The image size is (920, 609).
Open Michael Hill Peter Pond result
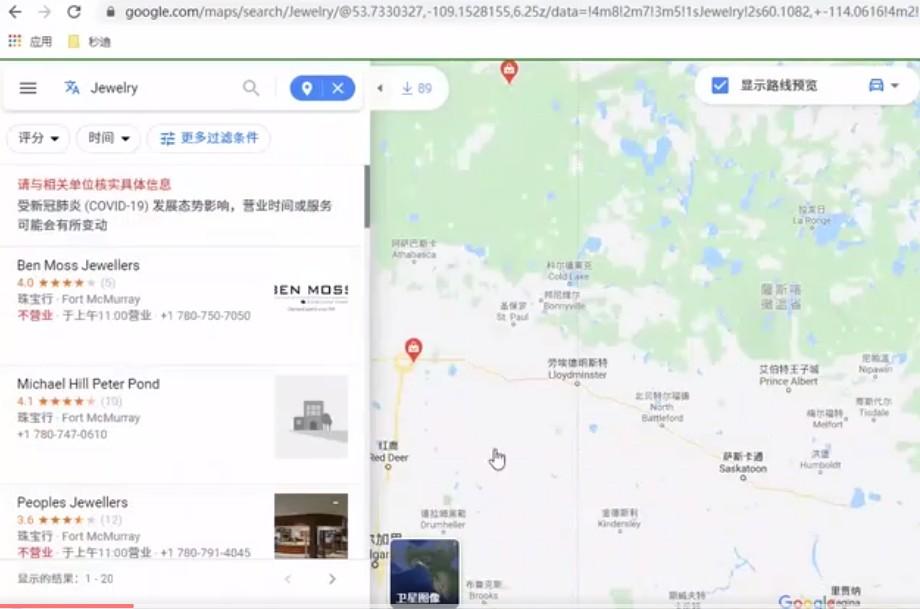pos(88,384)
